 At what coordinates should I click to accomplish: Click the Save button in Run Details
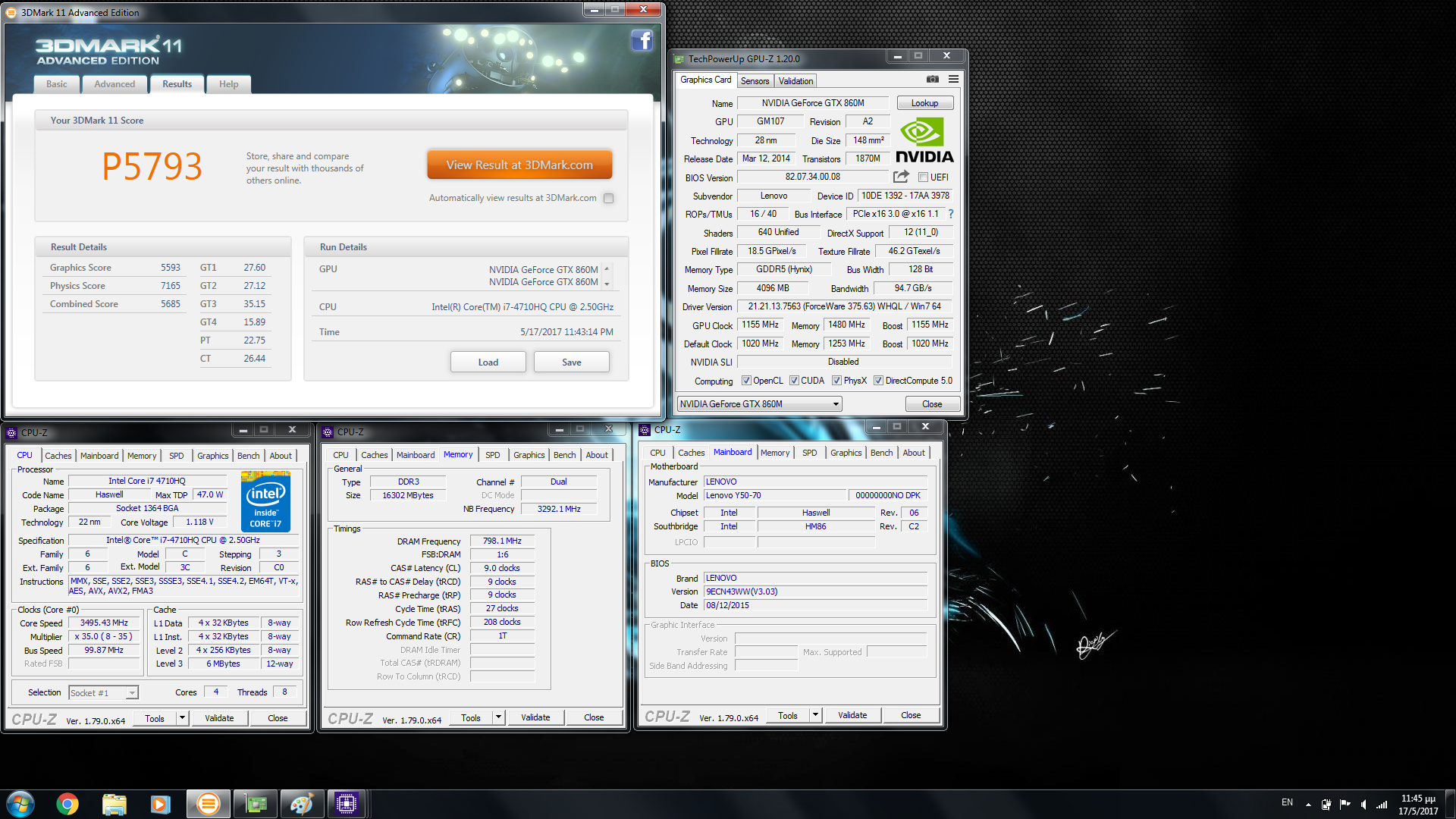click(x=572, y=362)
